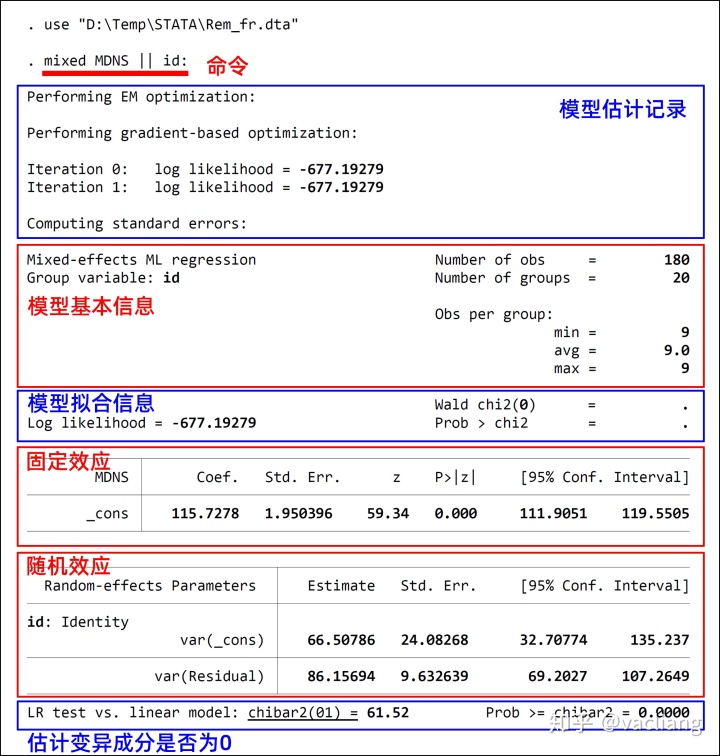Click the var(_cons) estimate 66.50786
This screenshot has width=720, height=756.
tap(341, 640)
